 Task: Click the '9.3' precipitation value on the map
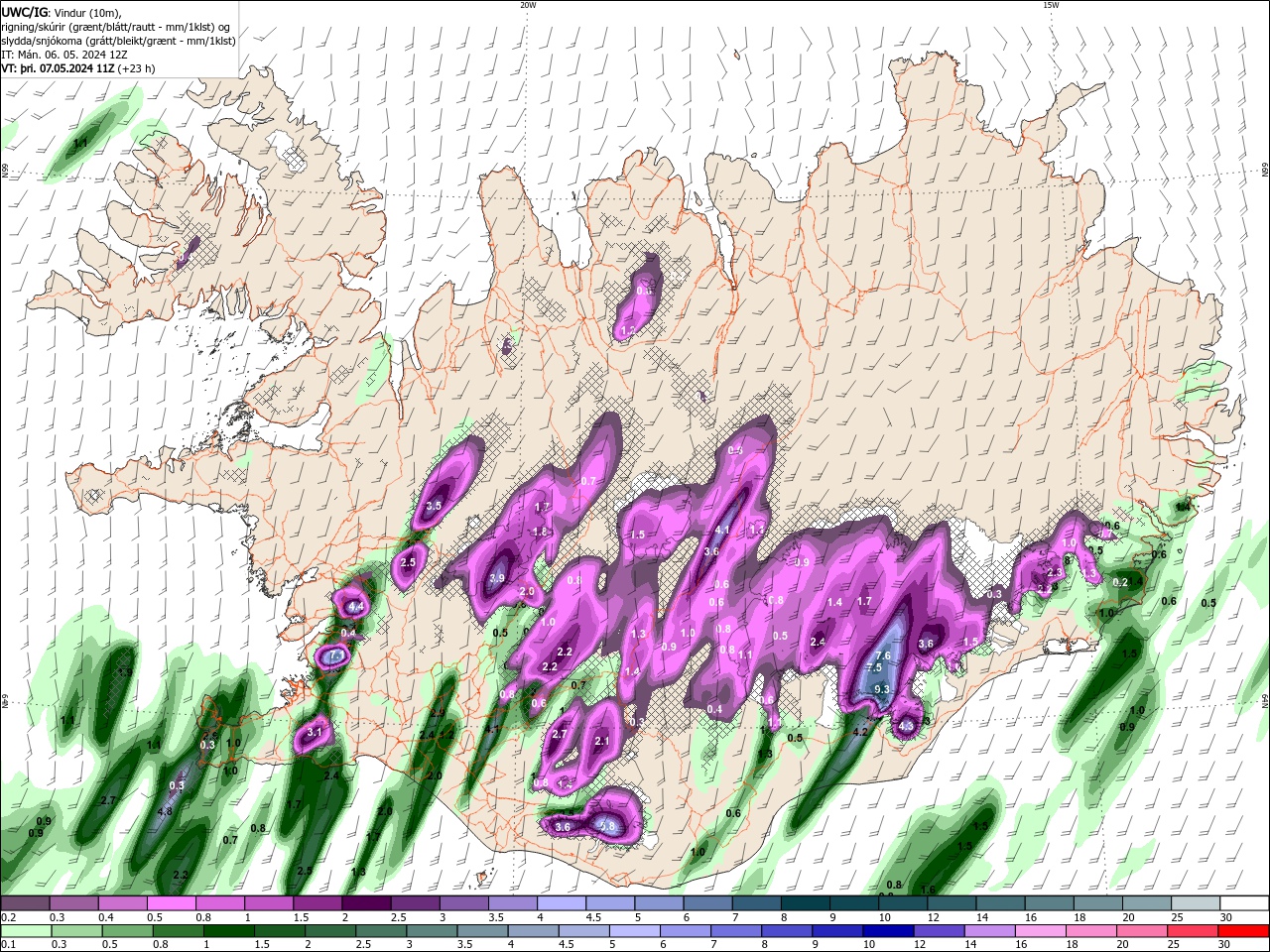(x=881, y=689)
